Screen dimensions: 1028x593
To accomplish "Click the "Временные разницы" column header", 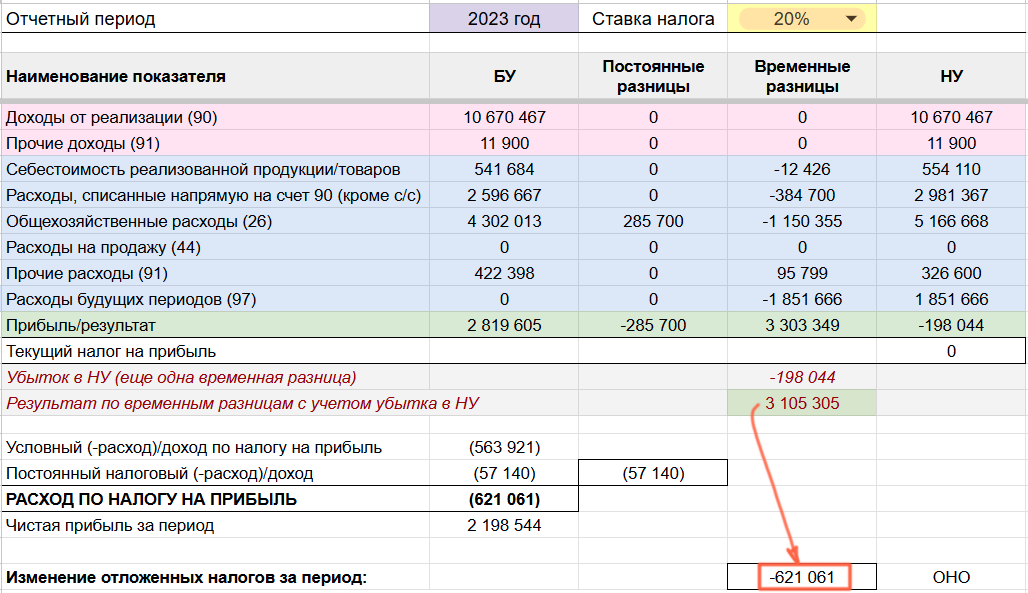I will (802, 76).
